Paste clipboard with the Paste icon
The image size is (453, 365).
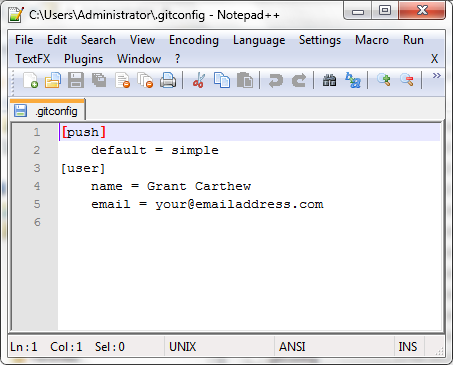pos(245,80)
